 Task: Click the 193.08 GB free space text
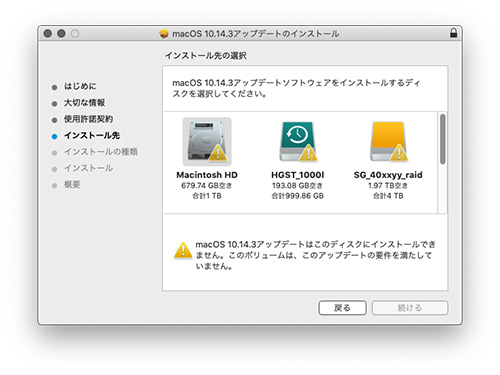[297, 185]
